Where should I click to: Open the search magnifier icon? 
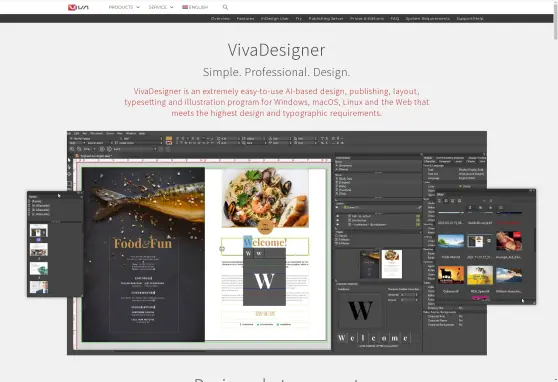(x=225, y=7)
